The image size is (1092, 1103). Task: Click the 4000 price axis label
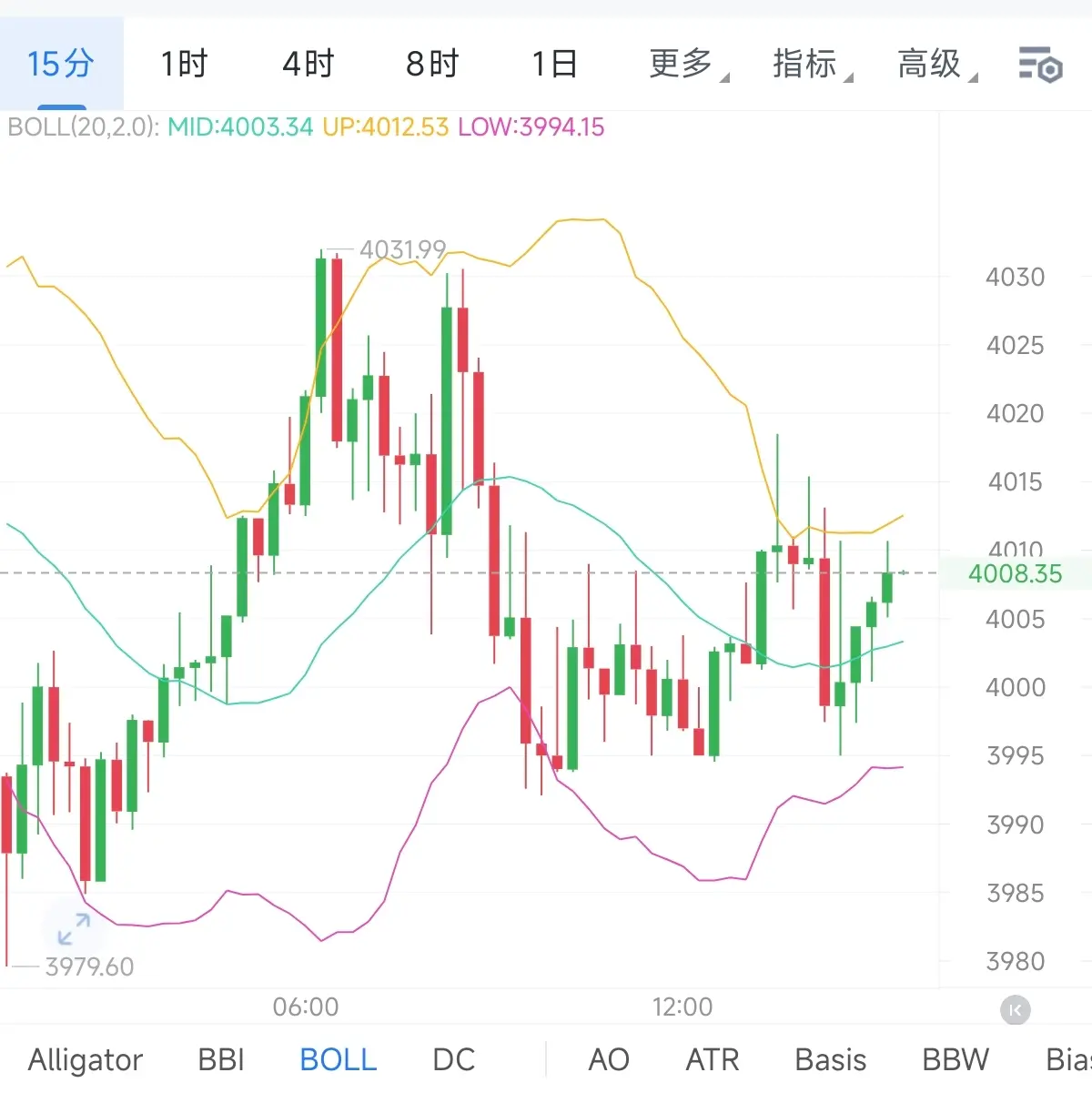[1016, 687]
